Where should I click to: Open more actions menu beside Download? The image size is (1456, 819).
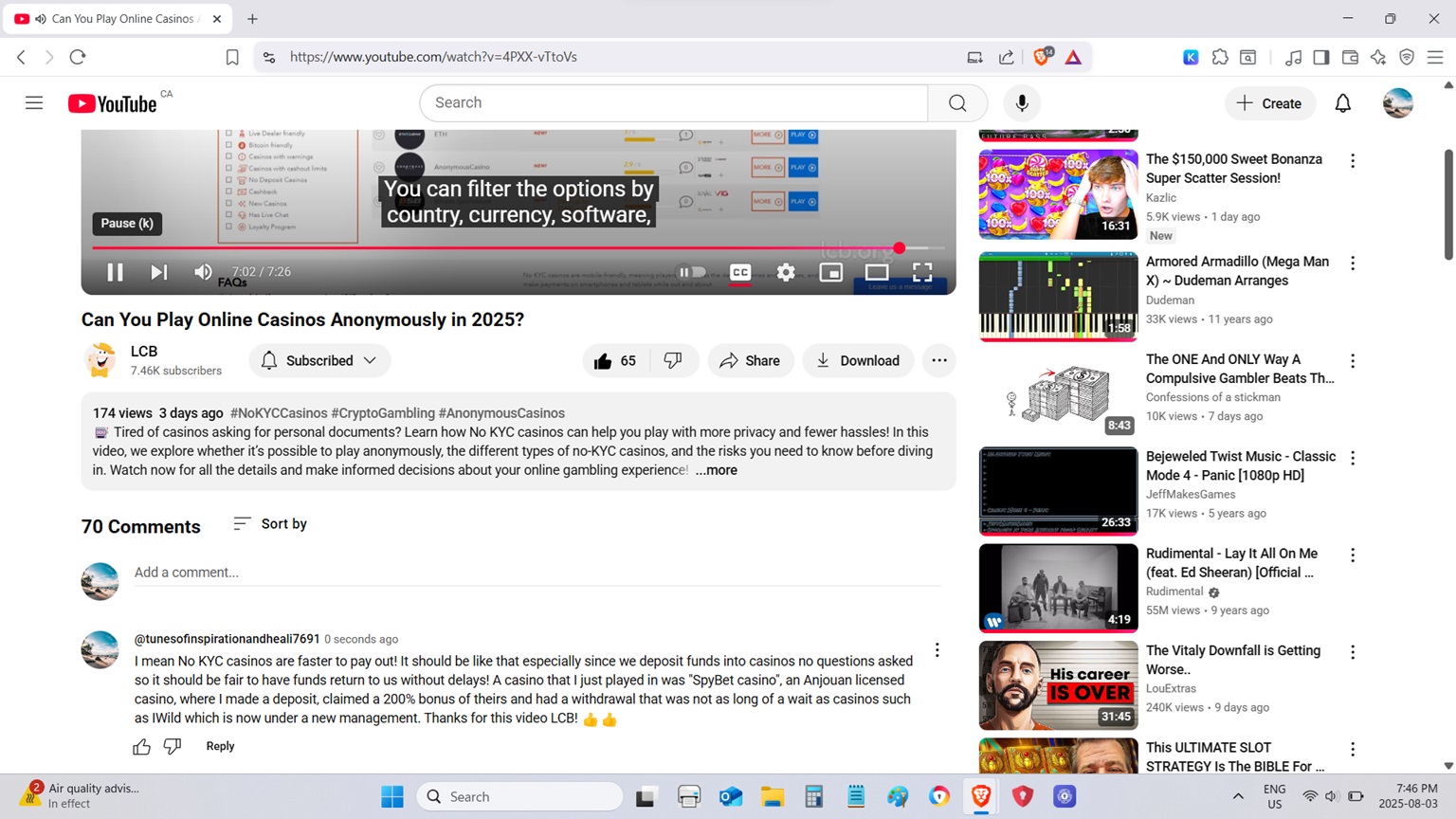938,360
